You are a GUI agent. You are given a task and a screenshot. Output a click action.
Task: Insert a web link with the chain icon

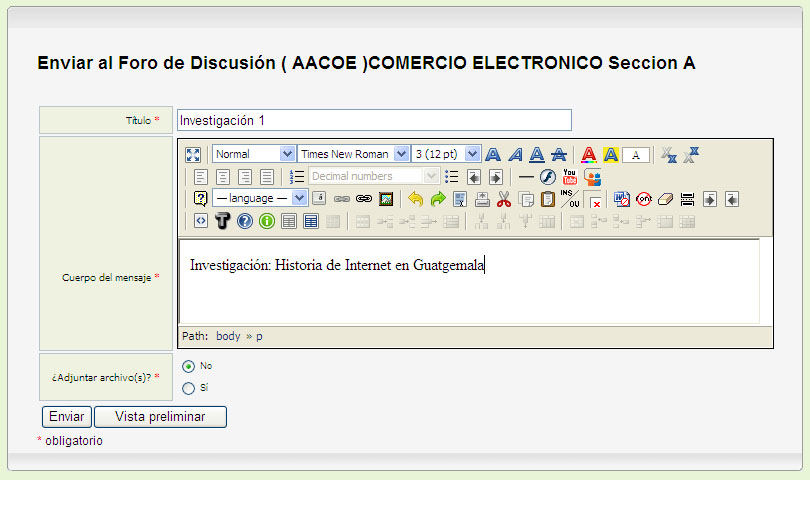pyautogui.click(x=364, y=199)
